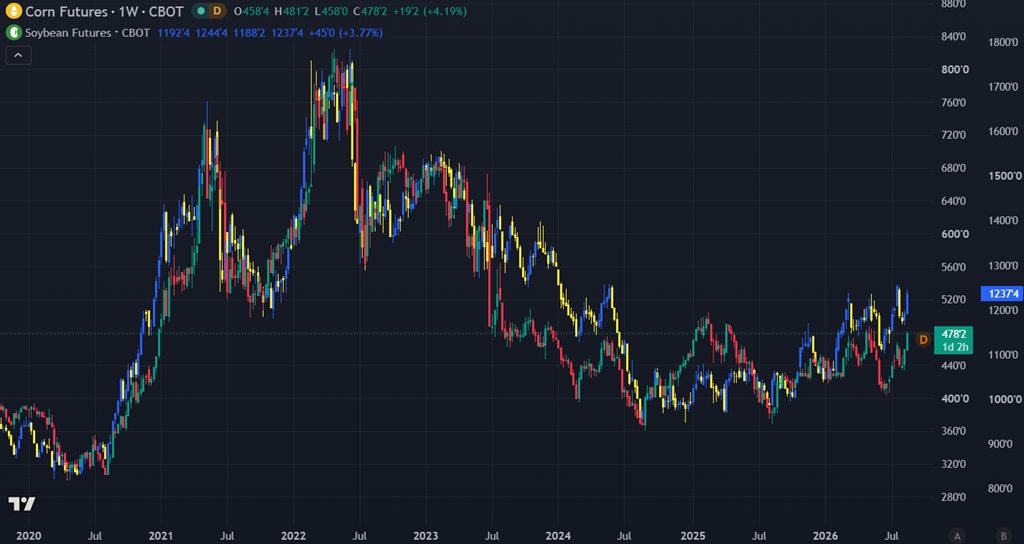
Task: Click the green Soybean Futures symbol icon
Action: 13,33
